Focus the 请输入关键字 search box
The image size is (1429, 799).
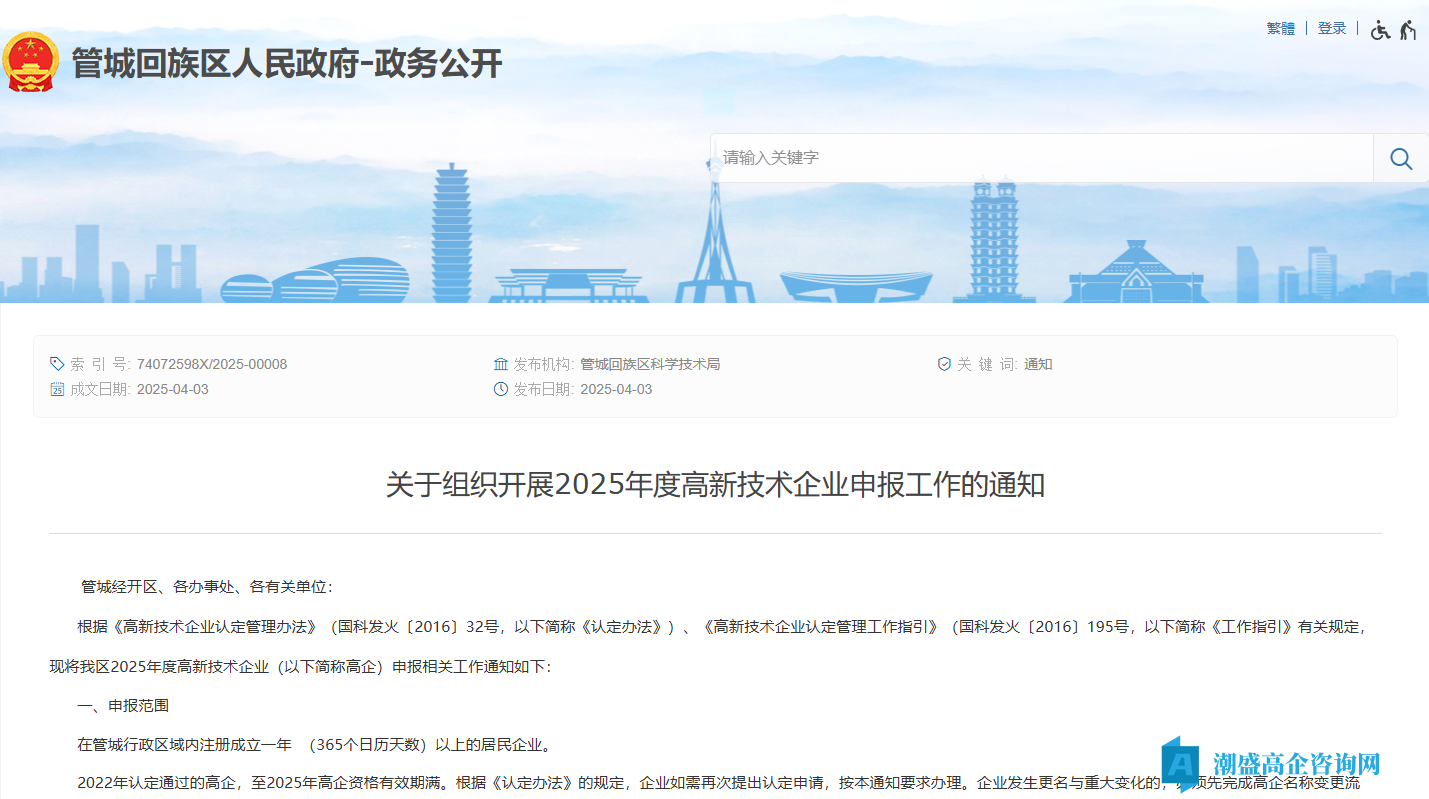tap(1040, 158)
